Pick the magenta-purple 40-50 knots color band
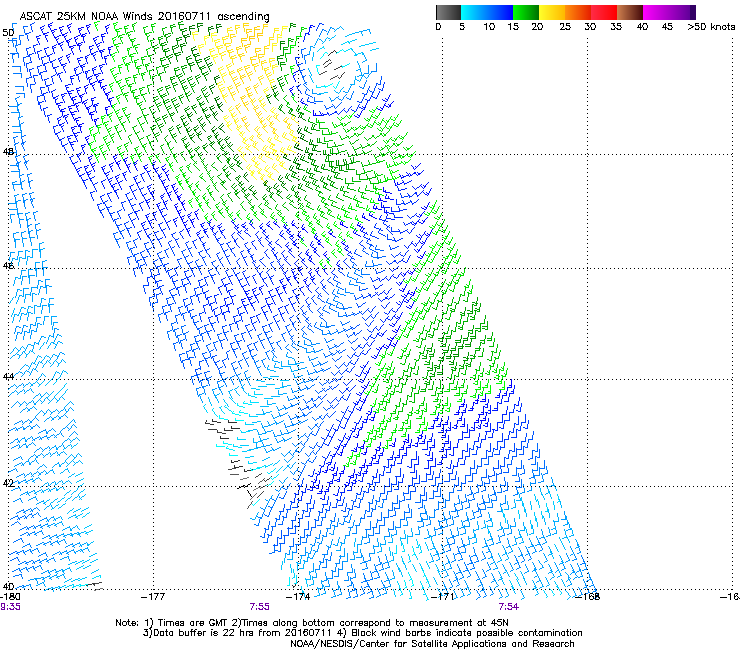 [669, 12]
